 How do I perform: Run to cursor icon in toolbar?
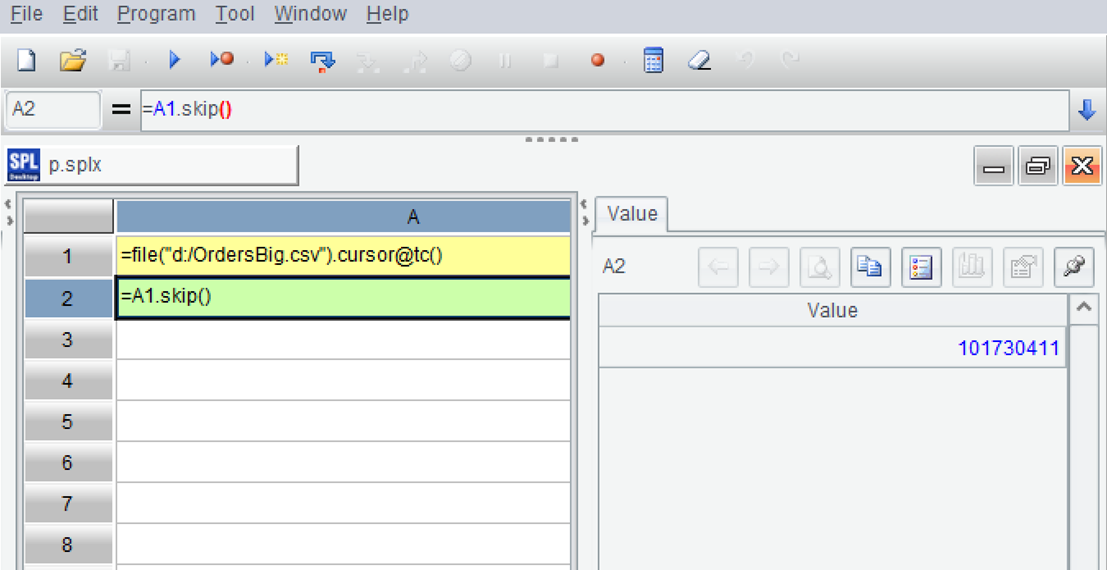[276, 61]
